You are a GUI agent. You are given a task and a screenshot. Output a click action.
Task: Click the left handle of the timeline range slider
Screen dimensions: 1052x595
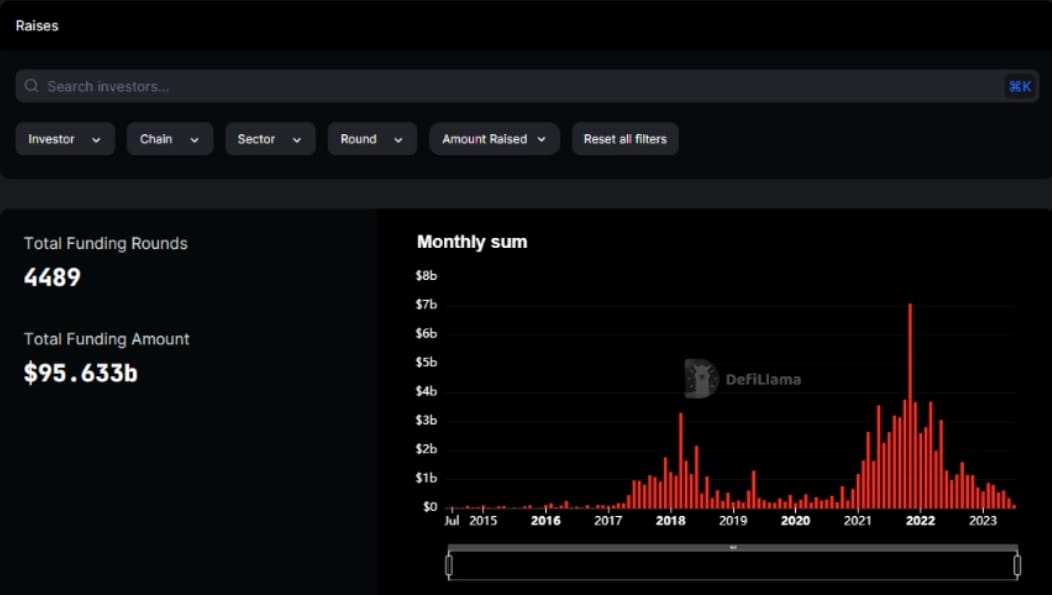click(x=448, y=563)
